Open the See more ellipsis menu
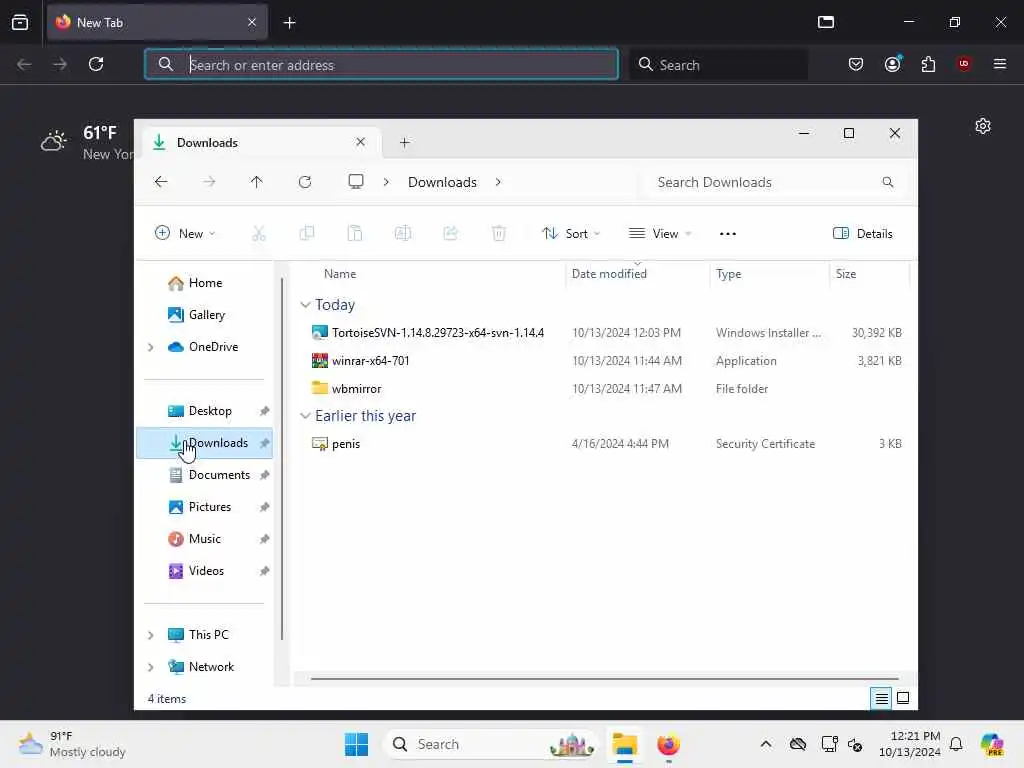The image size is (1024, 768). click(x=728, y=234)
